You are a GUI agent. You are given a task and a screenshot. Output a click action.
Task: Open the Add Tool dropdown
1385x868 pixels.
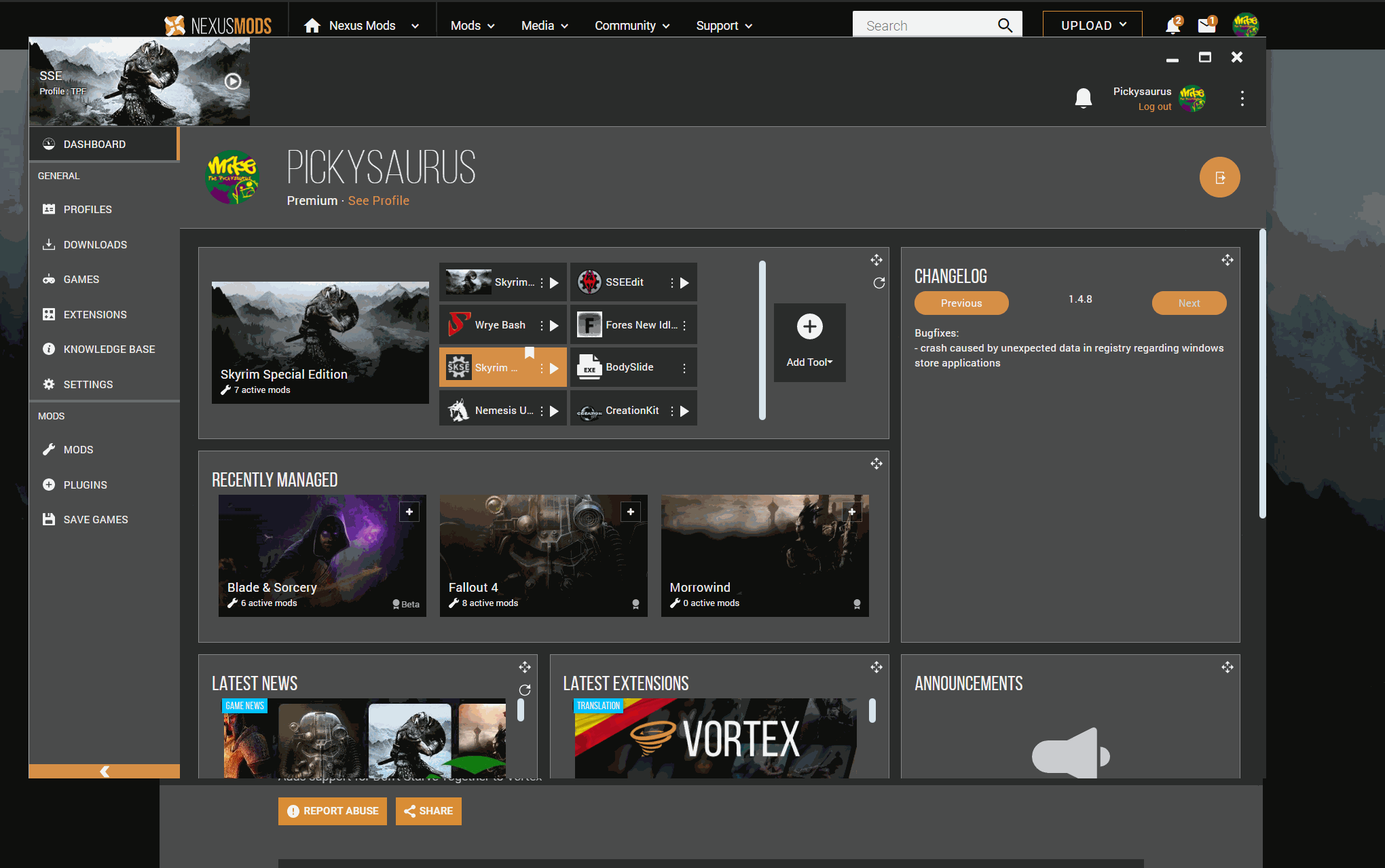(809, 343)
